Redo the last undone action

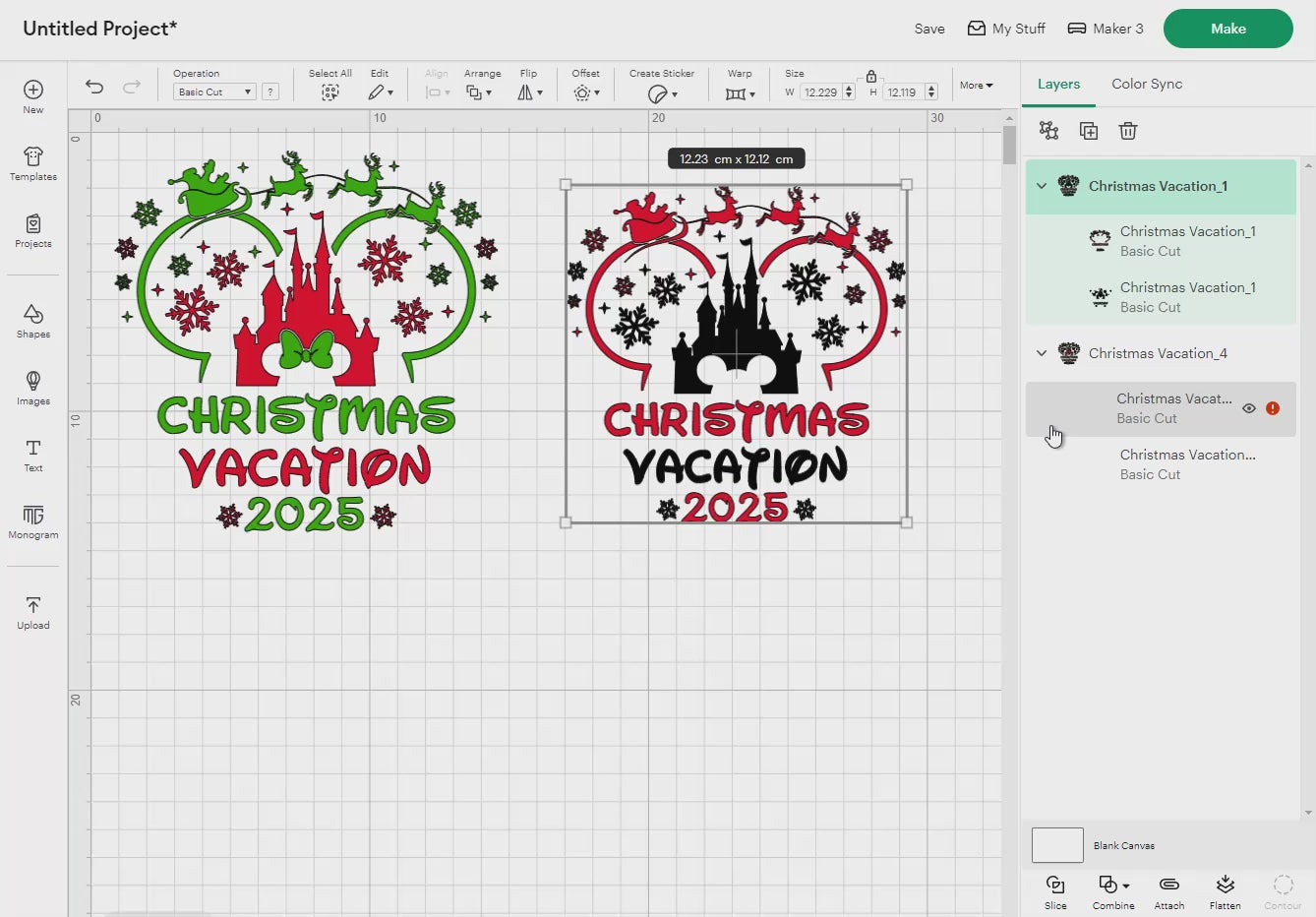coord(131,87)
